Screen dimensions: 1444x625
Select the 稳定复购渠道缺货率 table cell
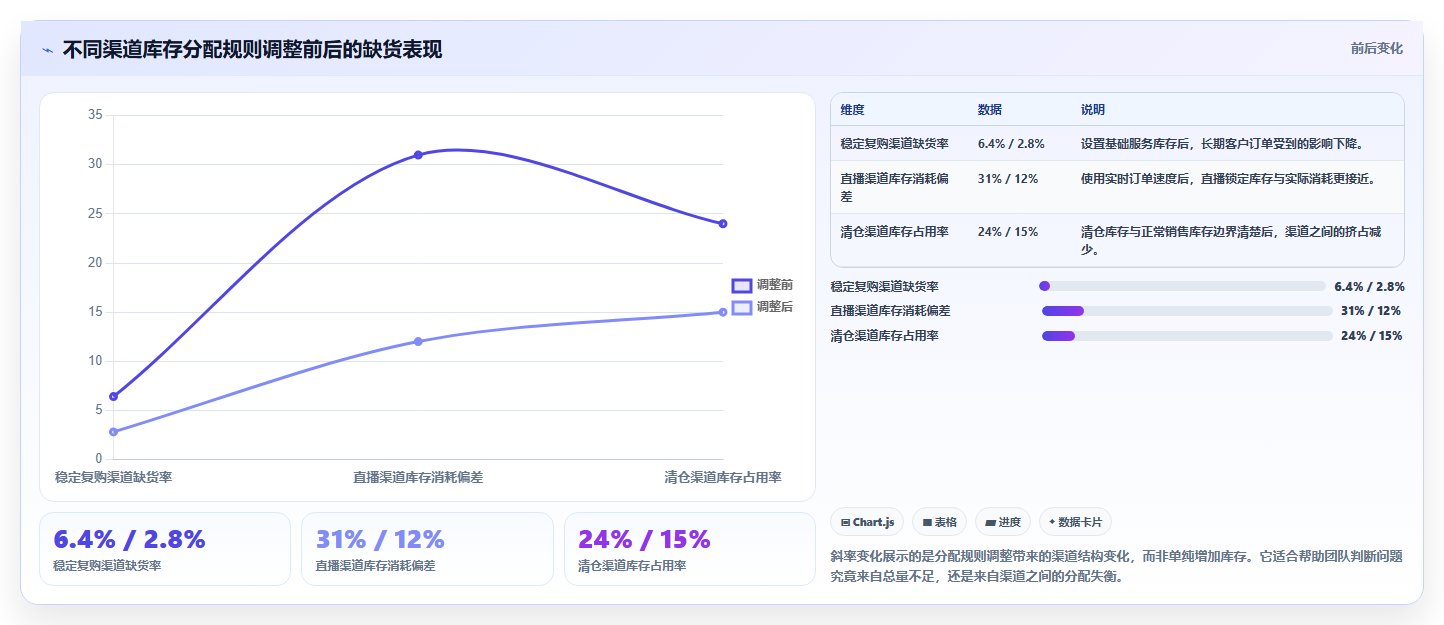(894, 143)
